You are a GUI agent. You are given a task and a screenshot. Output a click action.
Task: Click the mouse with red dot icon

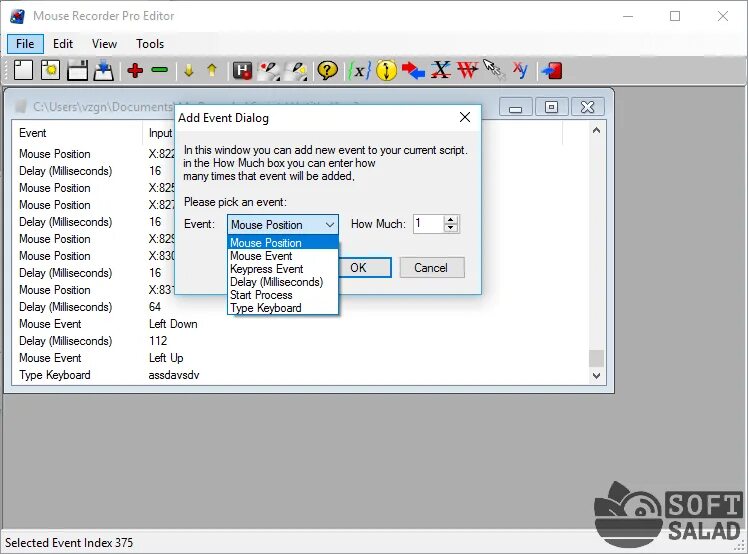coord(269,71)
